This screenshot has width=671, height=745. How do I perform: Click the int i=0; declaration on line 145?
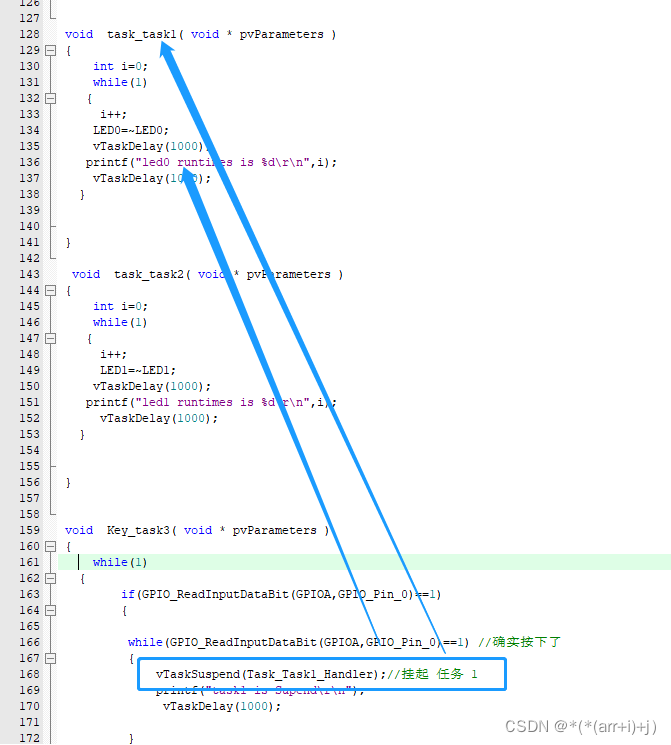coord(120,306)
